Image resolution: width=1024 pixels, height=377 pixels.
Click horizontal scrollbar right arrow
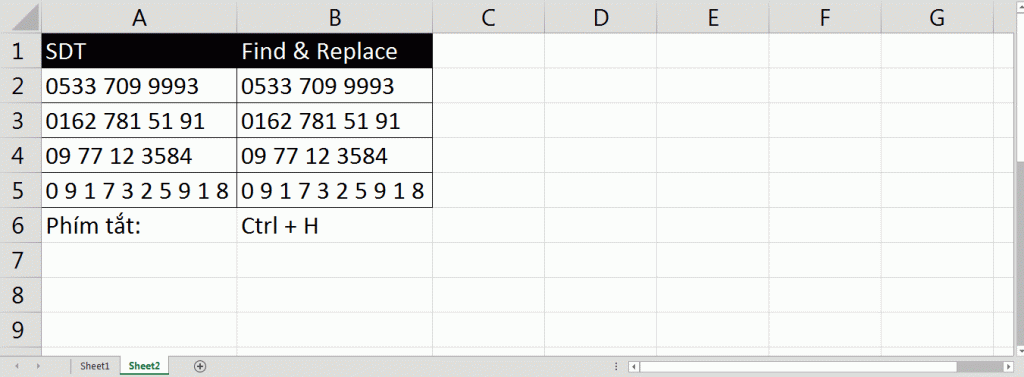pos(1008,367)
